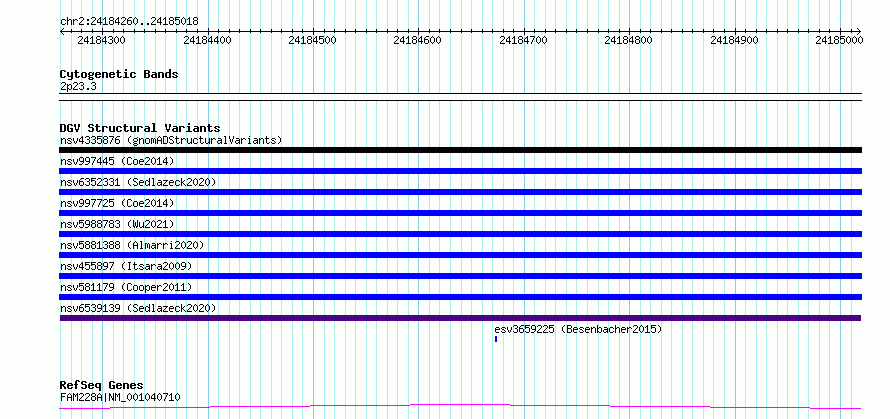Screen dimensions: 890x419
Task: Click ruler position 24184300
Action: click(102, 40)
